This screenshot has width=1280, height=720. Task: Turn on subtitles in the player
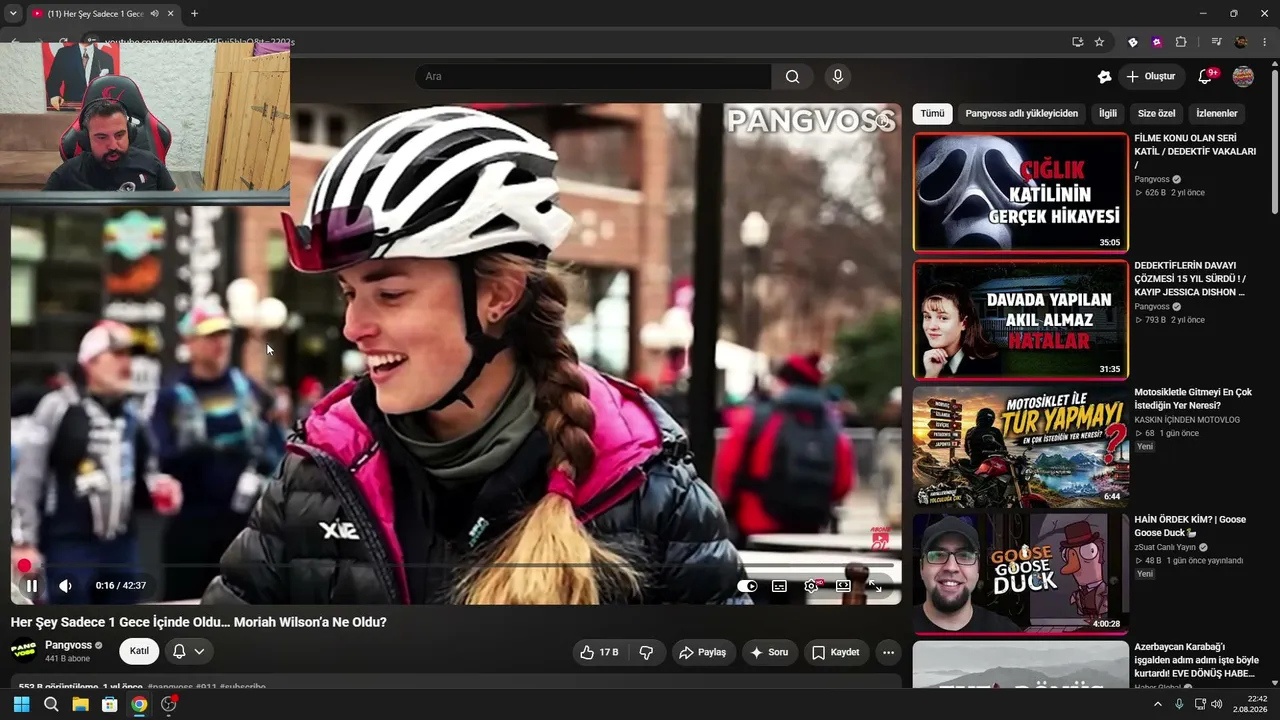coord(779,586)
